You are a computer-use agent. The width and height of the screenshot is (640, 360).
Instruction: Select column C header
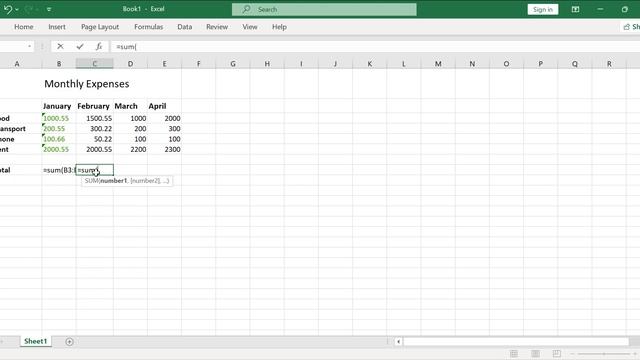click(x=95, y=64)
